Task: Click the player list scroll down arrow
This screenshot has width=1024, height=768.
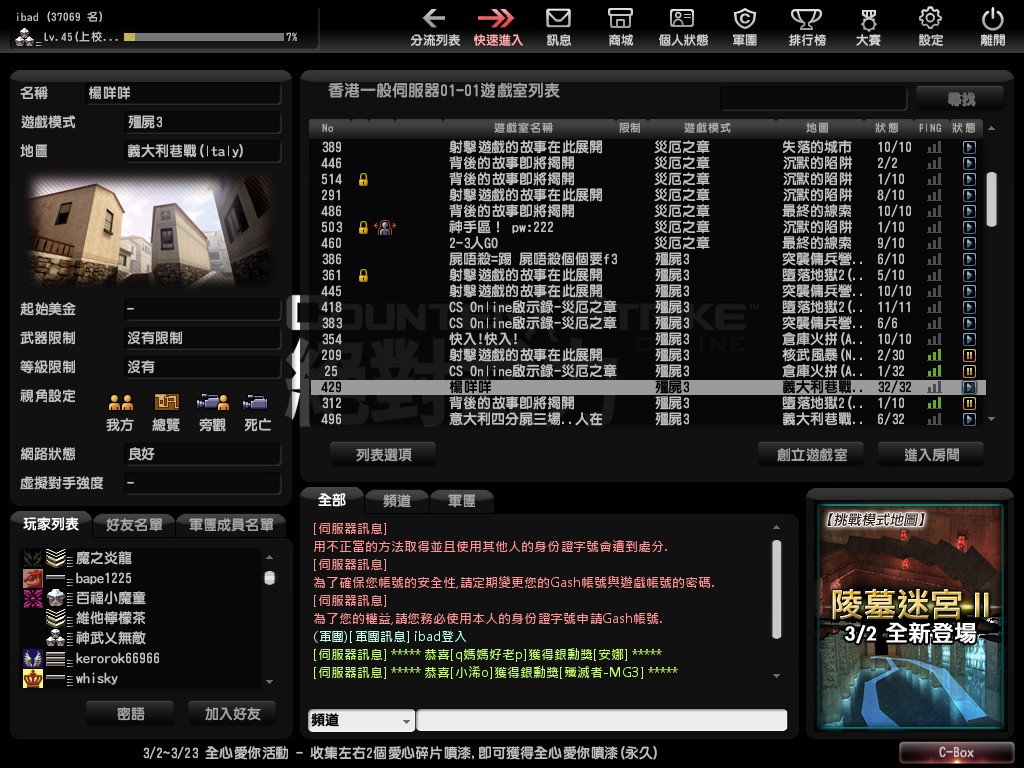Action: click(270, 682)
